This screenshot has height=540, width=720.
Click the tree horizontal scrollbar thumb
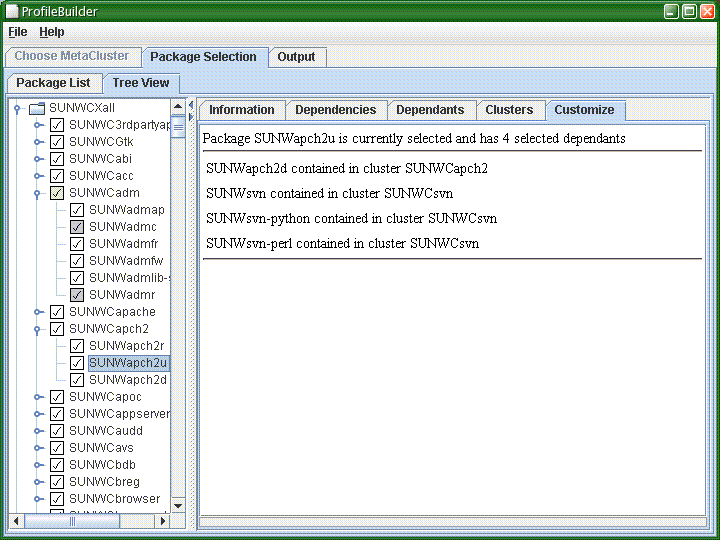72,521
